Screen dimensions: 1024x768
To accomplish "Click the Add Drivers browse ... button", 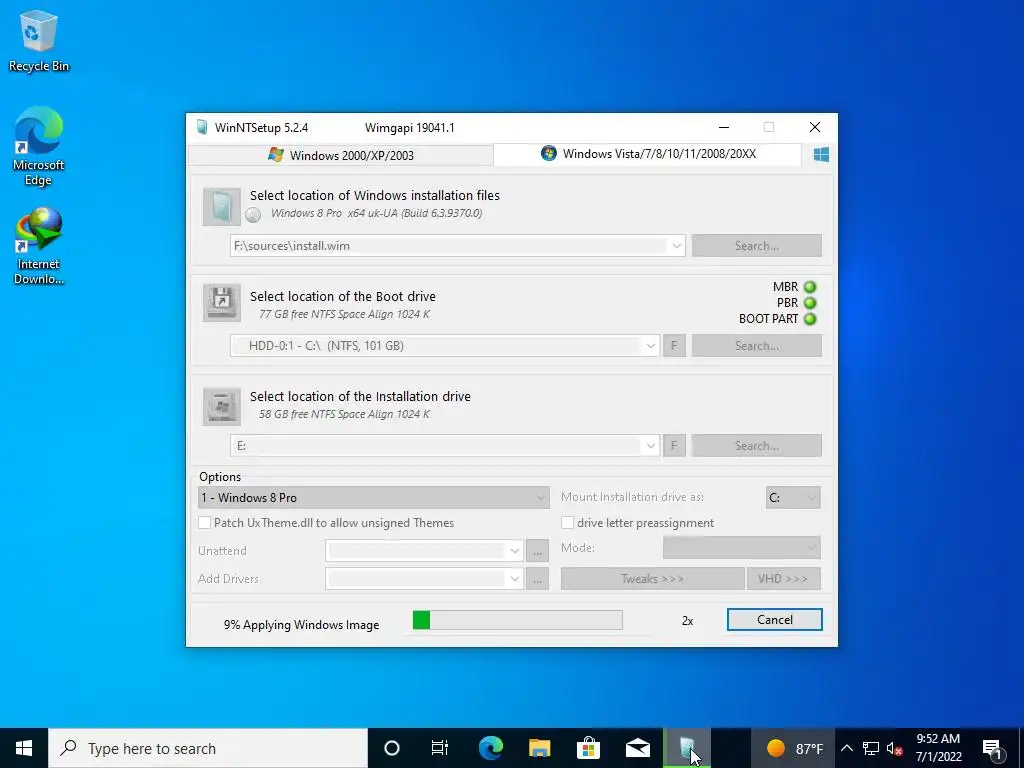I will point(537,579).
